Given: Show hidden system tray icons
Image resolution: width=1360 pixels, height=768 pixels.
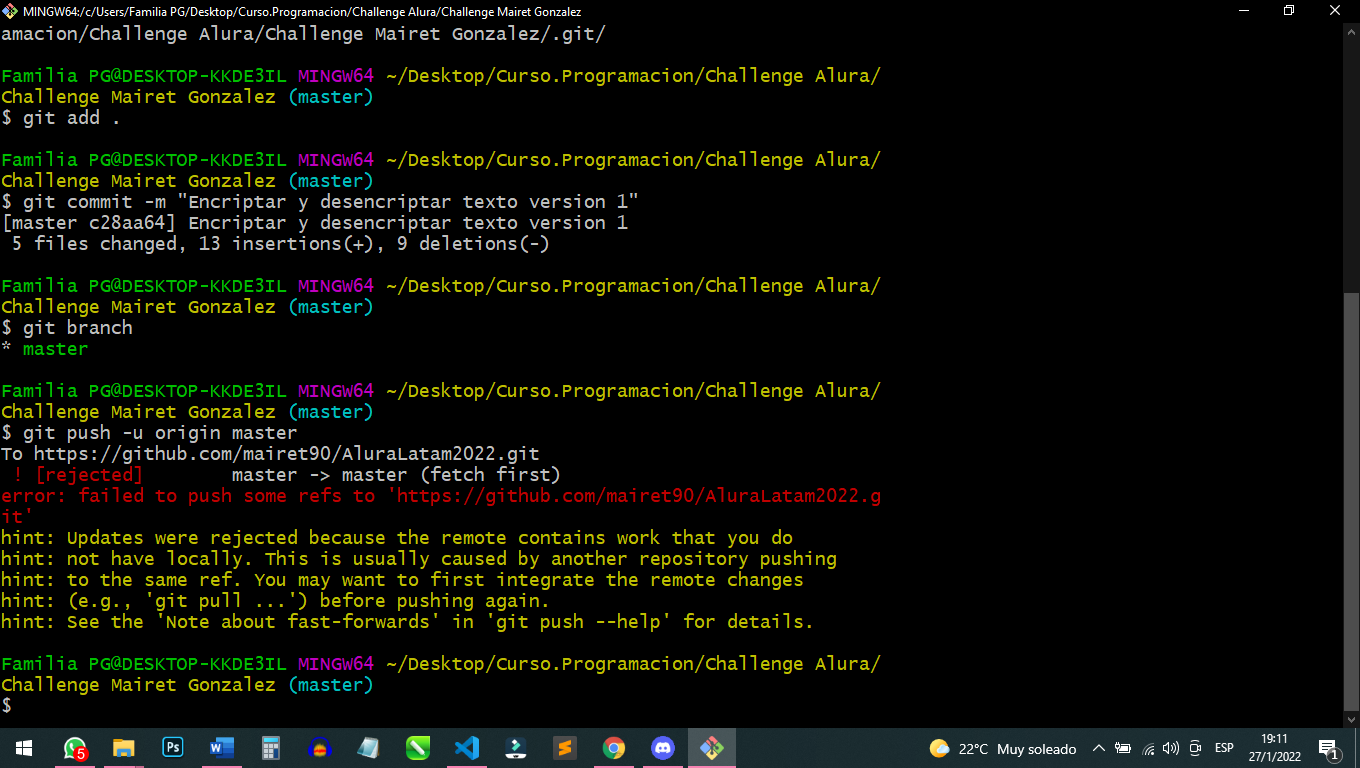Looking at the screenshot, I should click(1099, 748).
